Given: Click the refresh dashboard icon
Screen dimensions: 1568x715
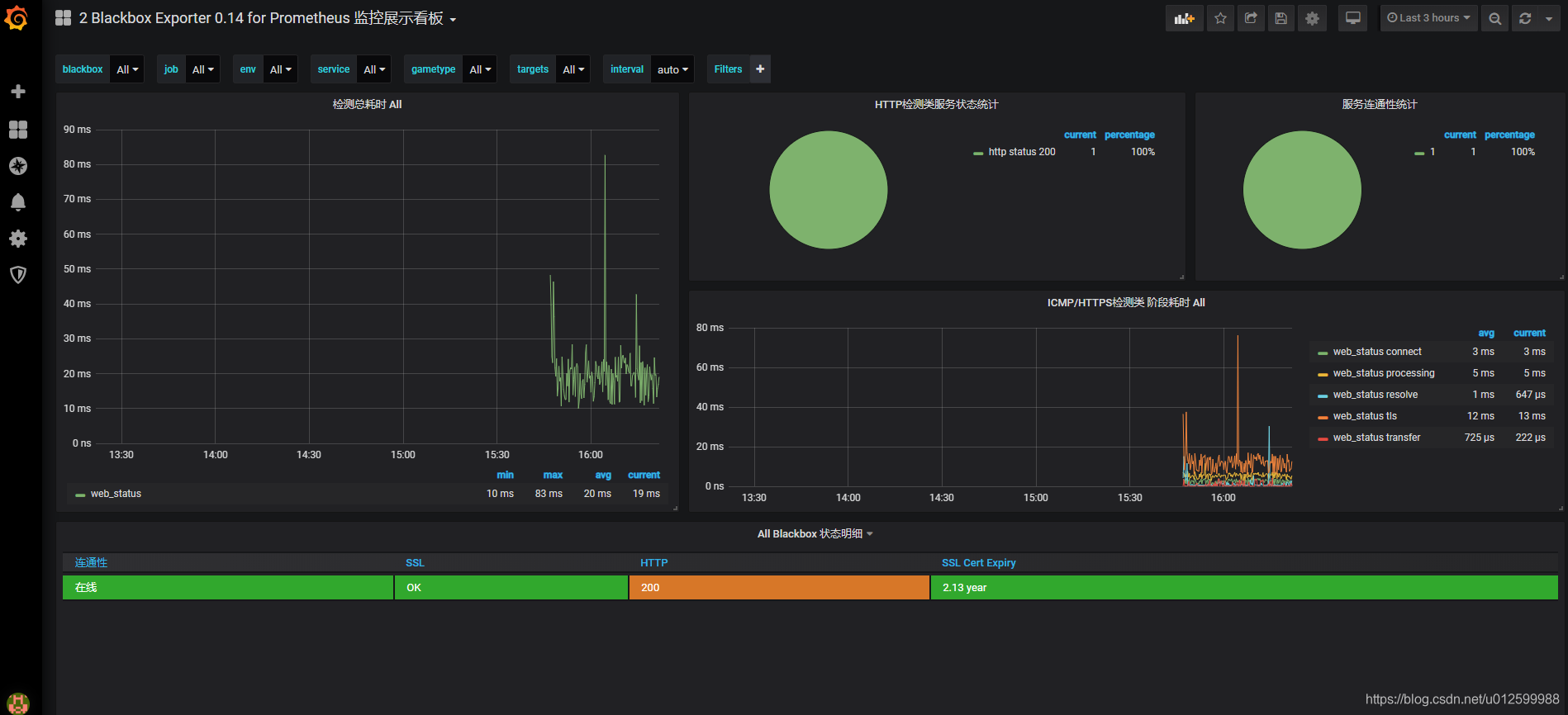Looking at the screenshot, I should pos(1525,18).
